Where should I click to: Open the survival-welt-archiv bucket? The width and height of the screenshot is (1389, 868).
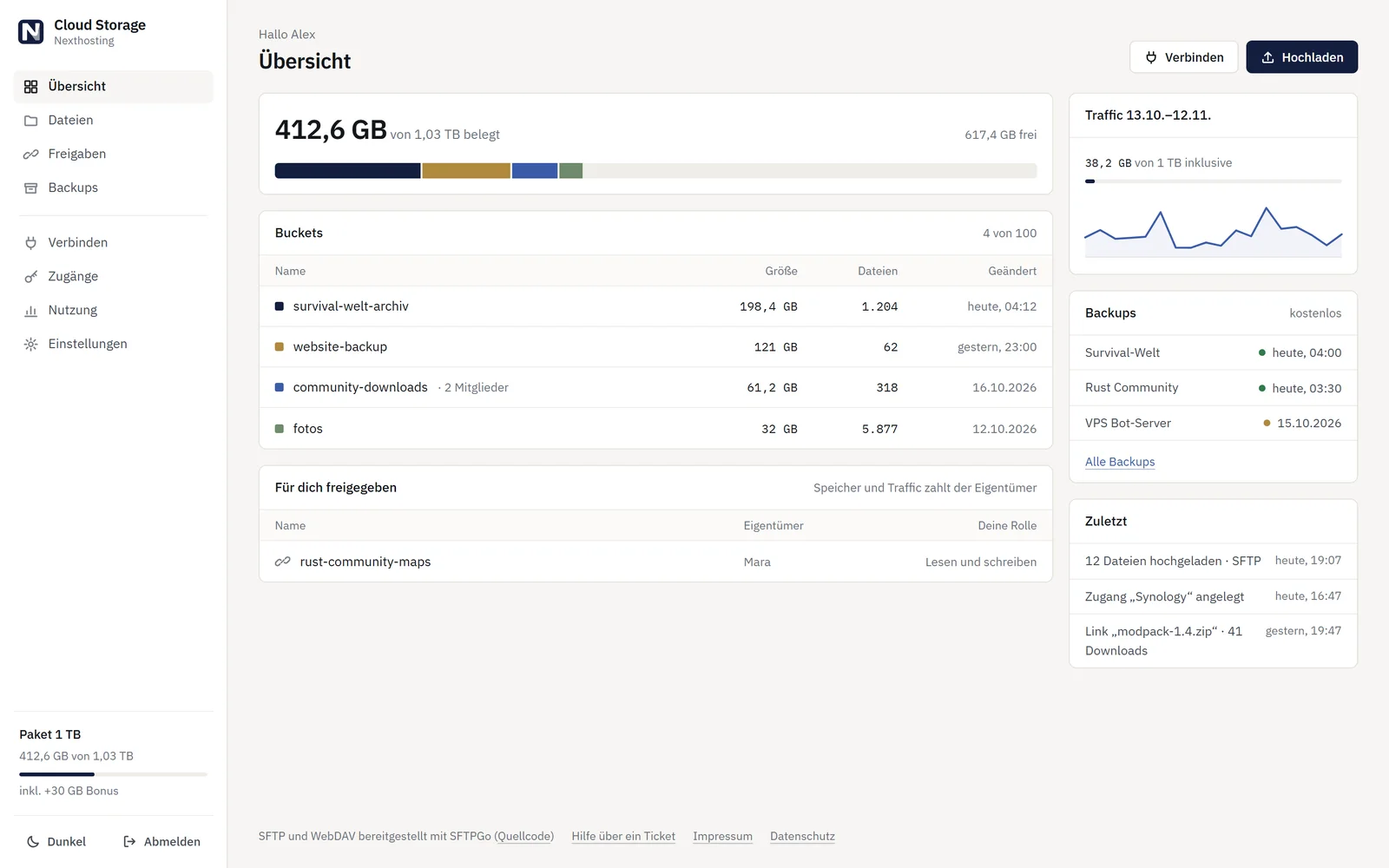point(655,306)
